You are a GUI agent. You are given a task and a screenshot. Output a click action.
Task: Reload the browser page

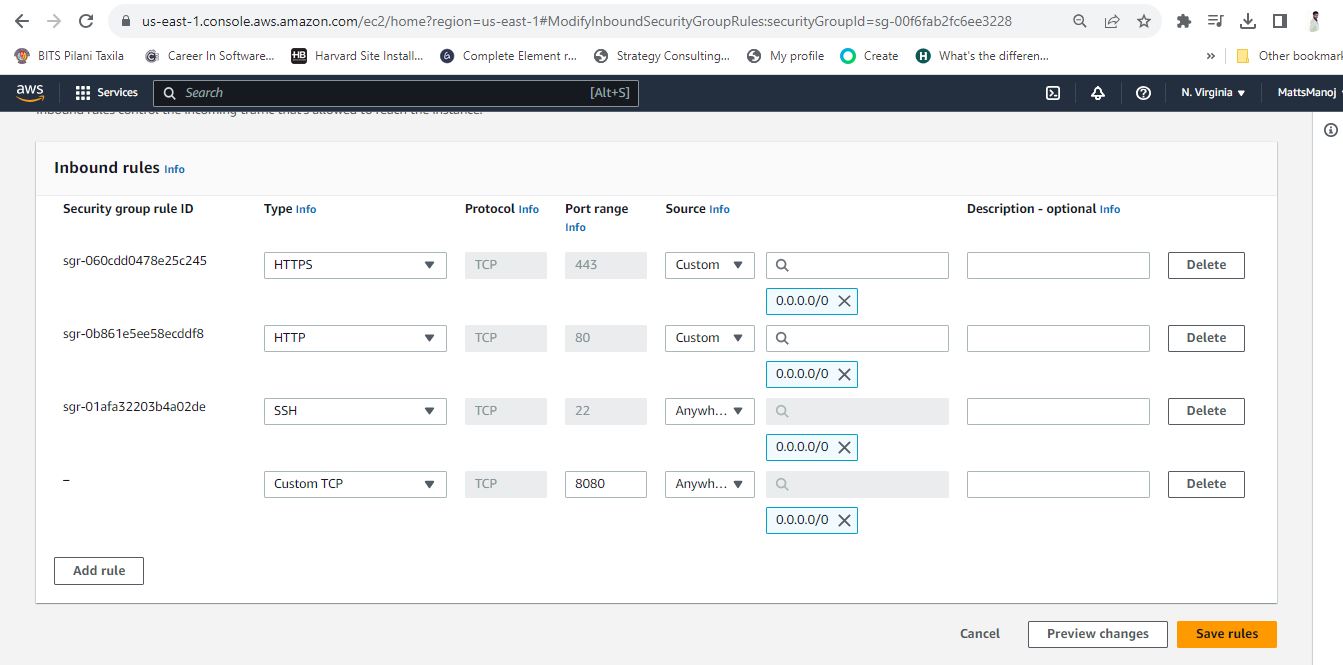(87, 21)
